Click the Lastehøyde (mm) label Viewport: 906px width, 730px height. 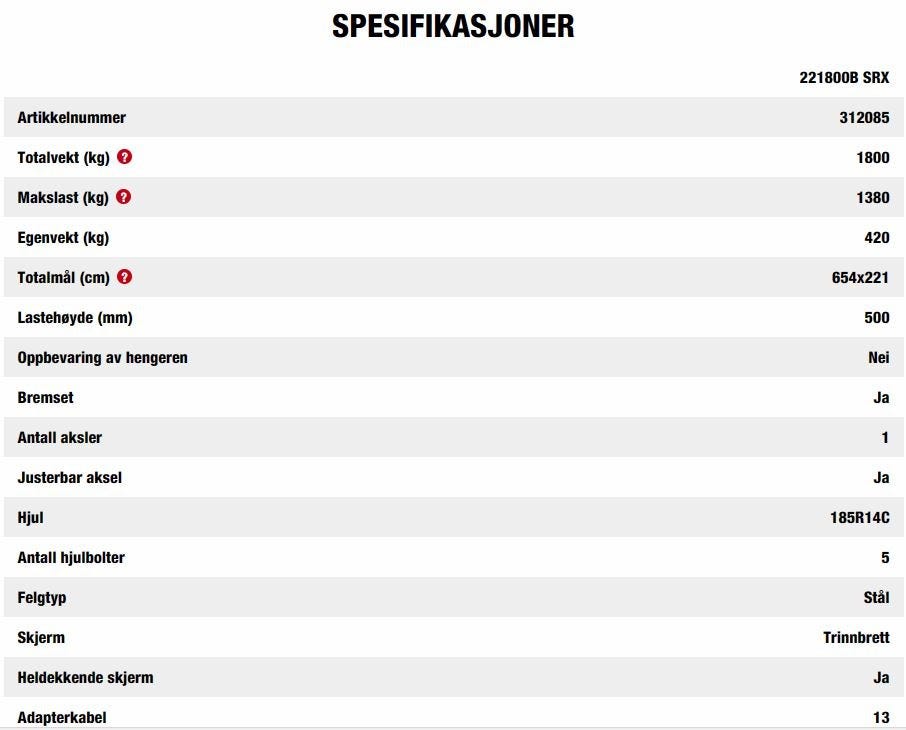pyautogui.click(x=75, y=318)
